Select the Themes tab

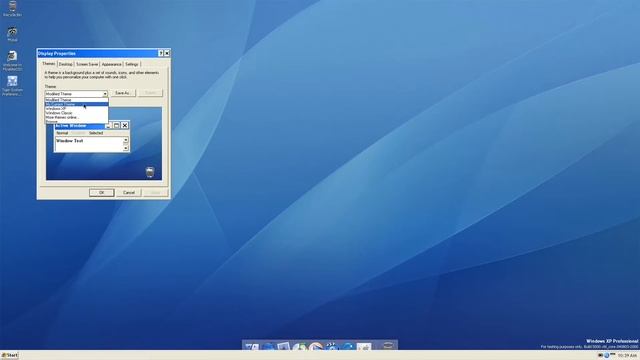pyautogui.click(x=49, y=64)
